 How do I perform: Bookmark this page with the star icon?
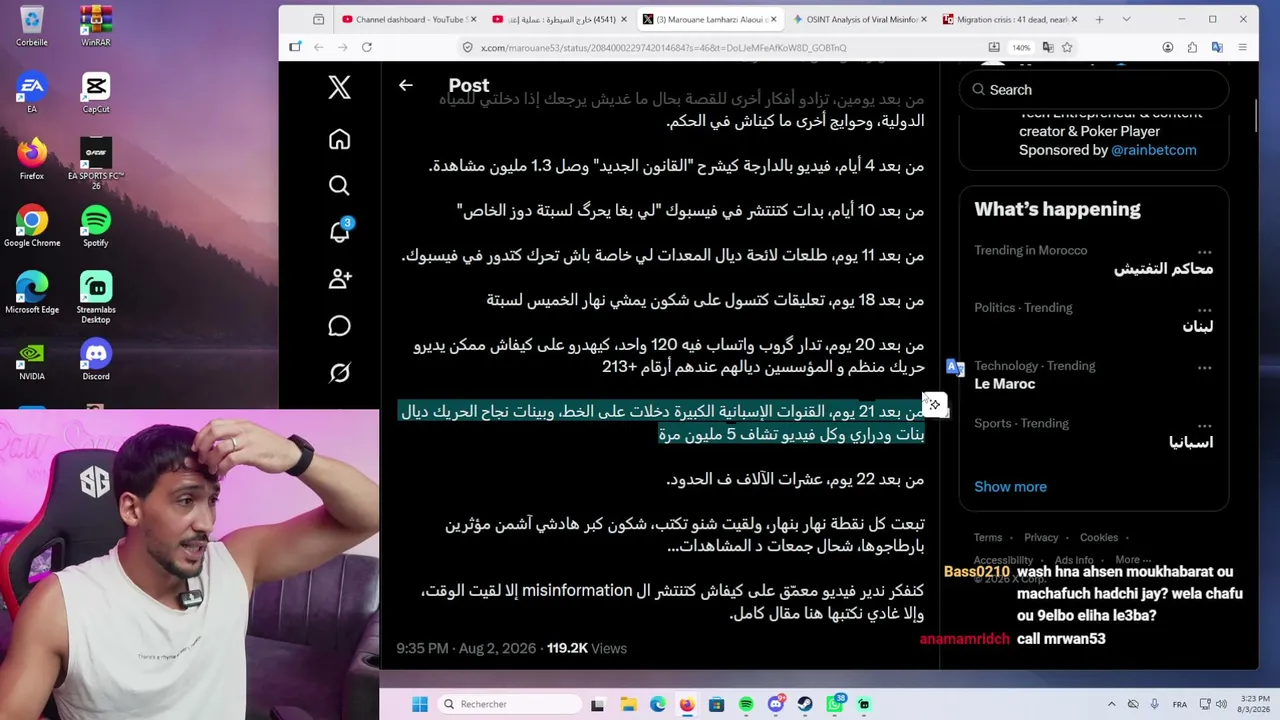[1067, 47]
